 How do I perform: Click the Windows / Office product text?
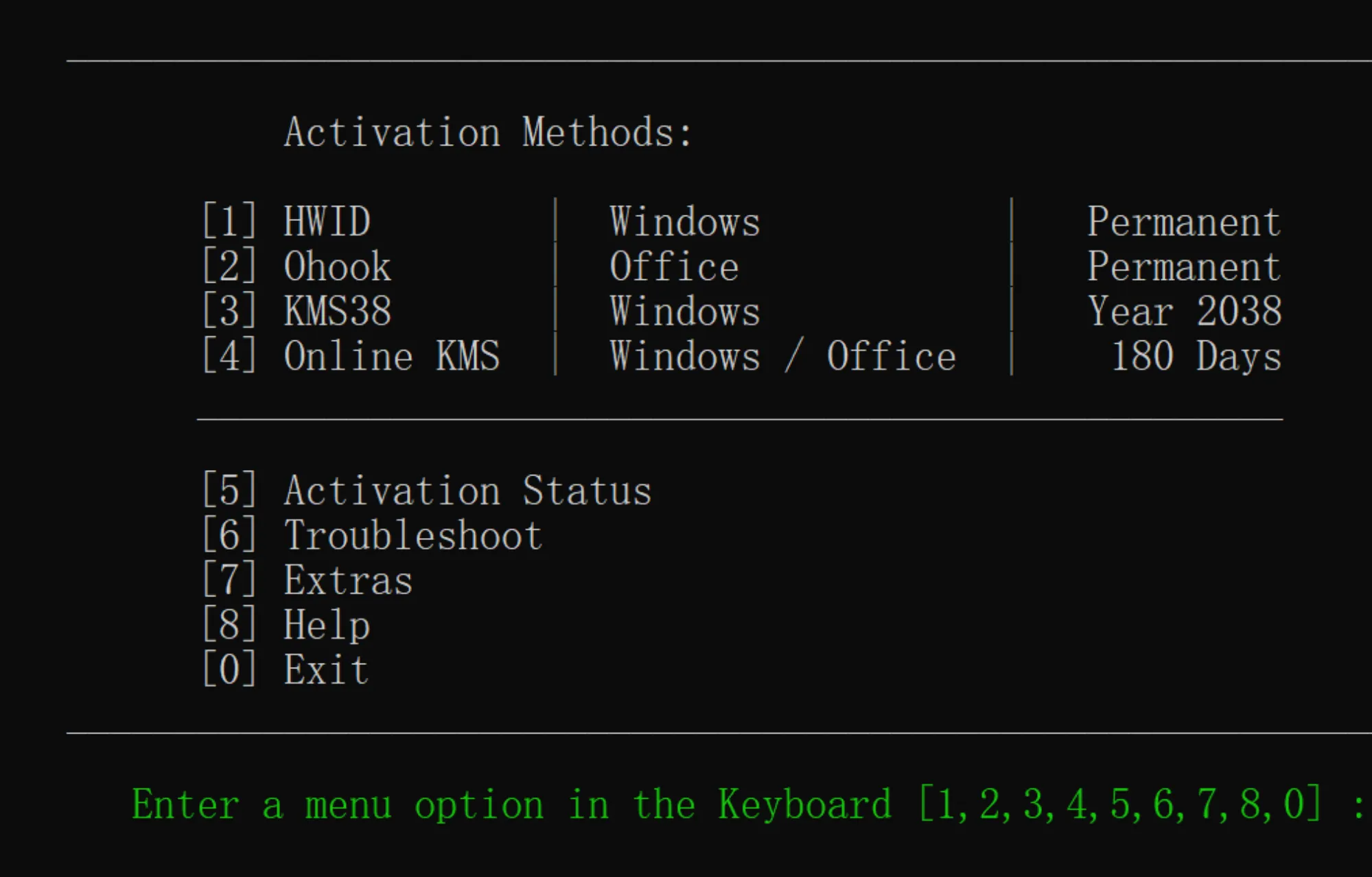pos(782,356)
